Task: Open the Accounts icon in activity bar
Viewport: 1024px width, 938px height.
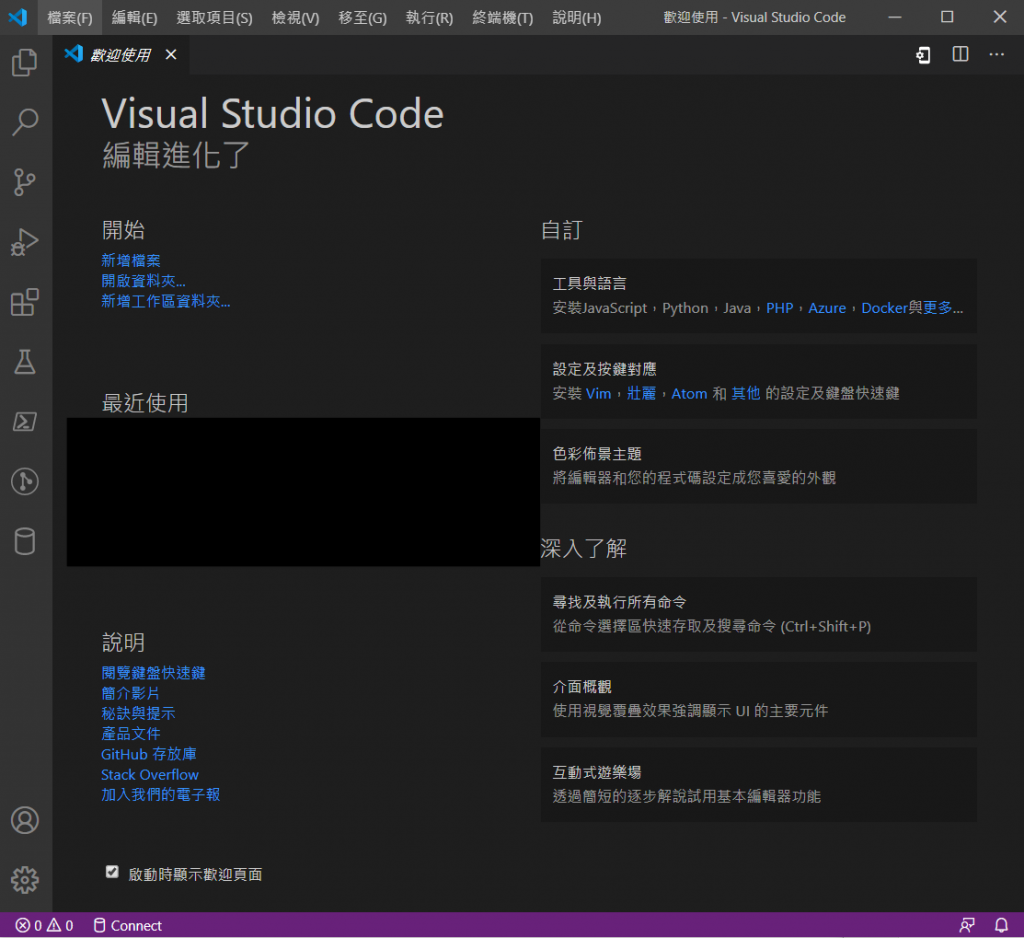Action: pyautogui.click(x=25, y=820)
